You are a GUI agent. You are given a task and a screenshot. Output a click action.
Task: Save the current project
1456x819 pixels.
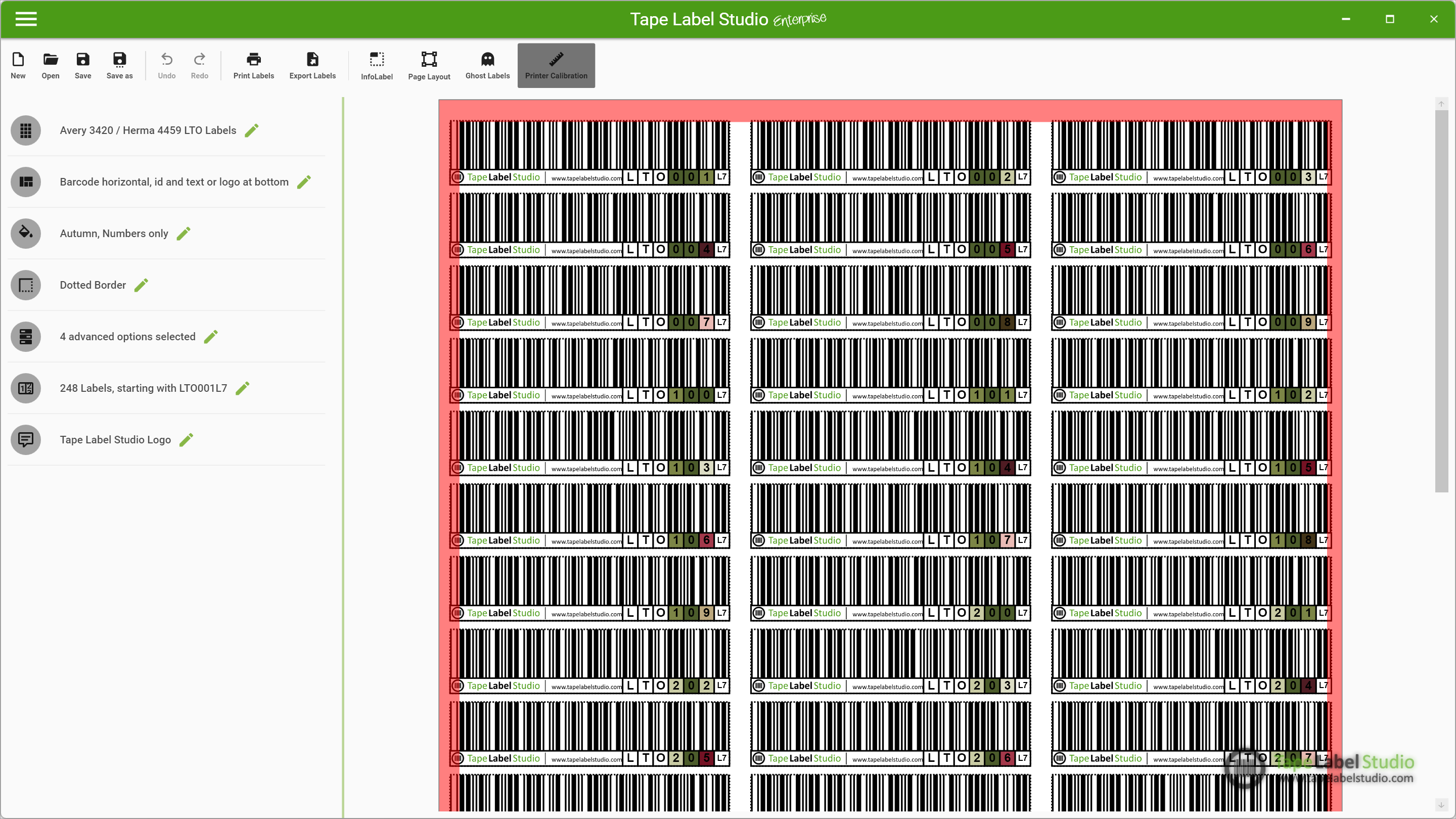coord(82,66)
